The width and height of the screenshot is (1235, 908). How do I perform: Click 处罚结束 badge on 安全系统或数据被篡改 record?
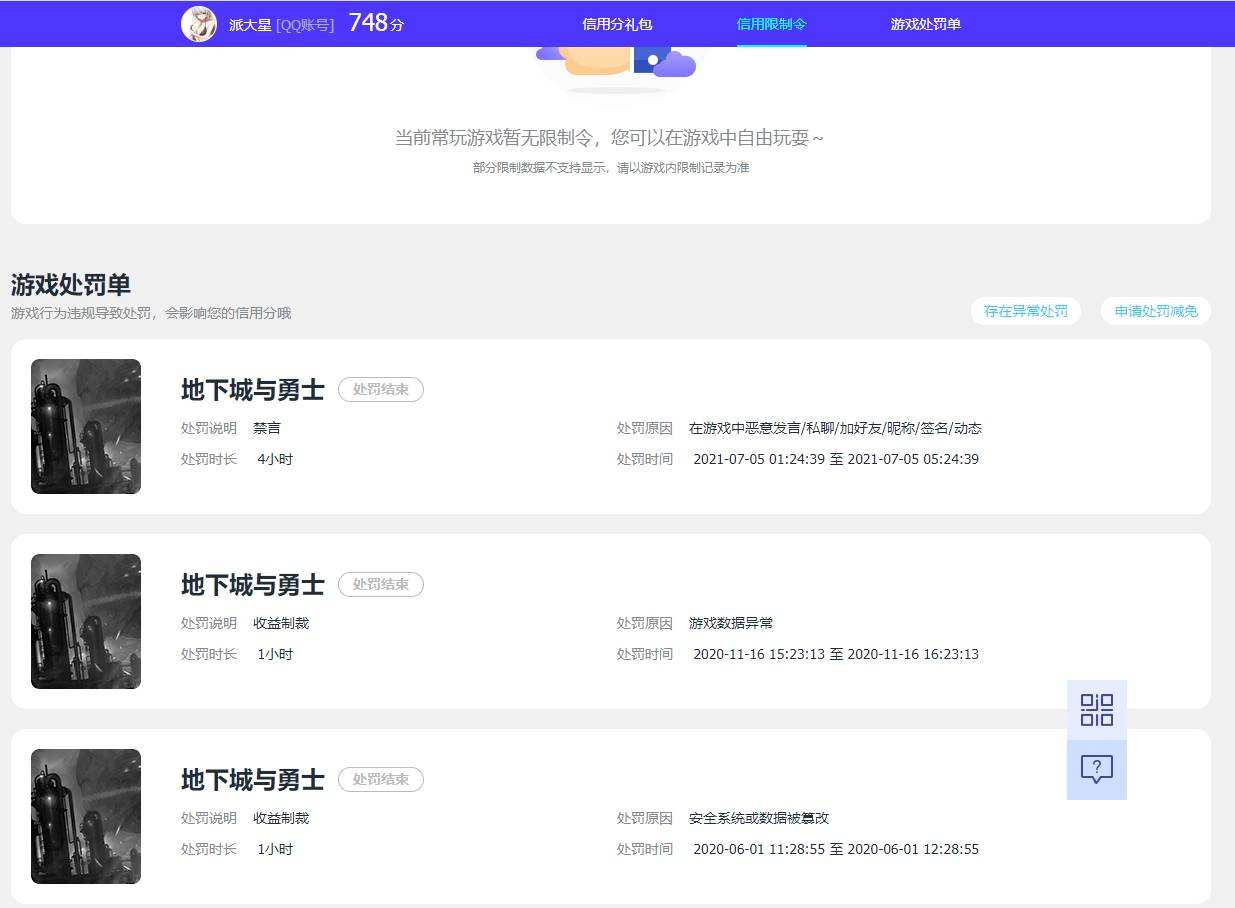coord(381,779)
